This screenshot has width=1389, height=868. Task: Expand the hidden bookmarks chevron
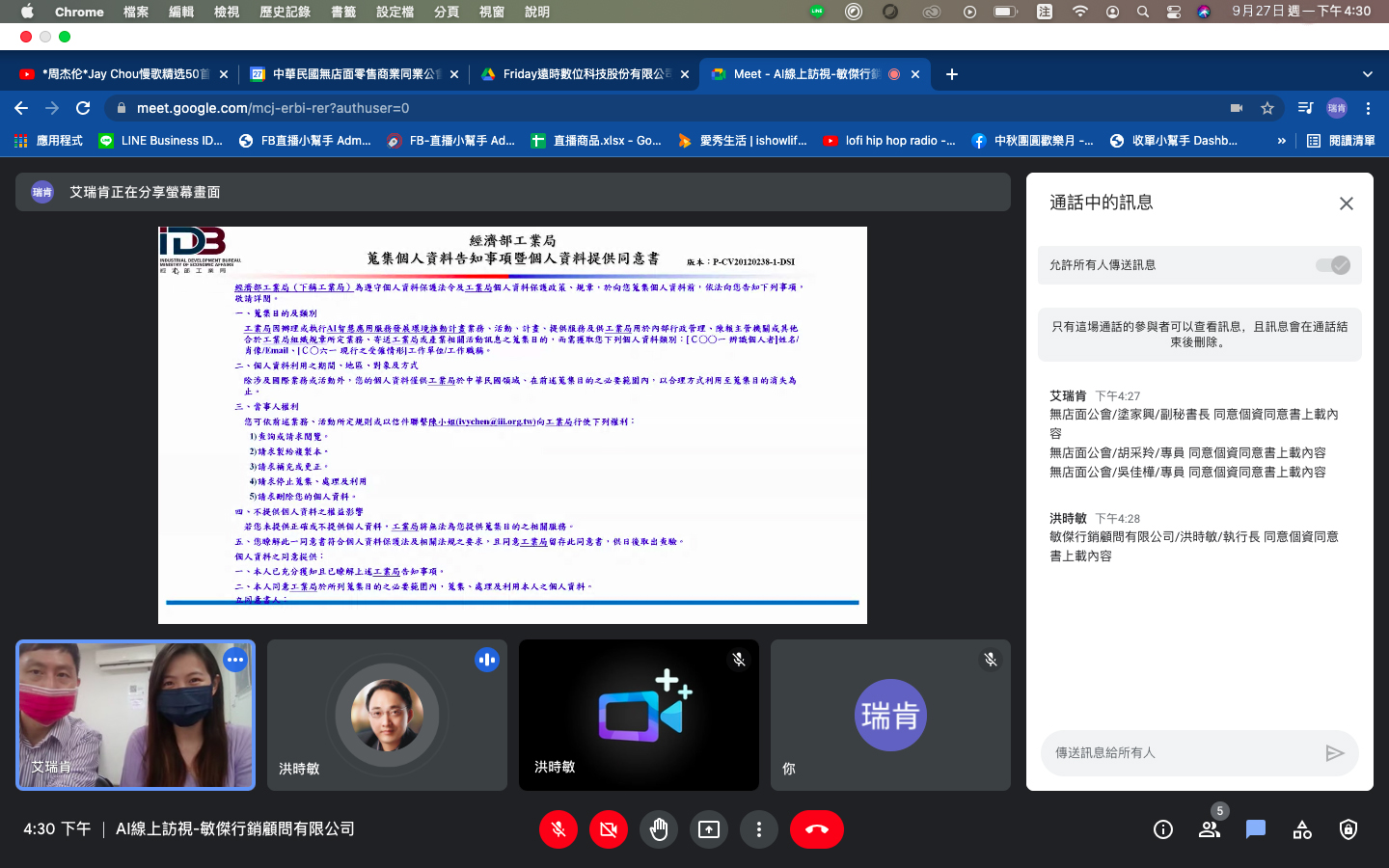(x=1281, y=141)
